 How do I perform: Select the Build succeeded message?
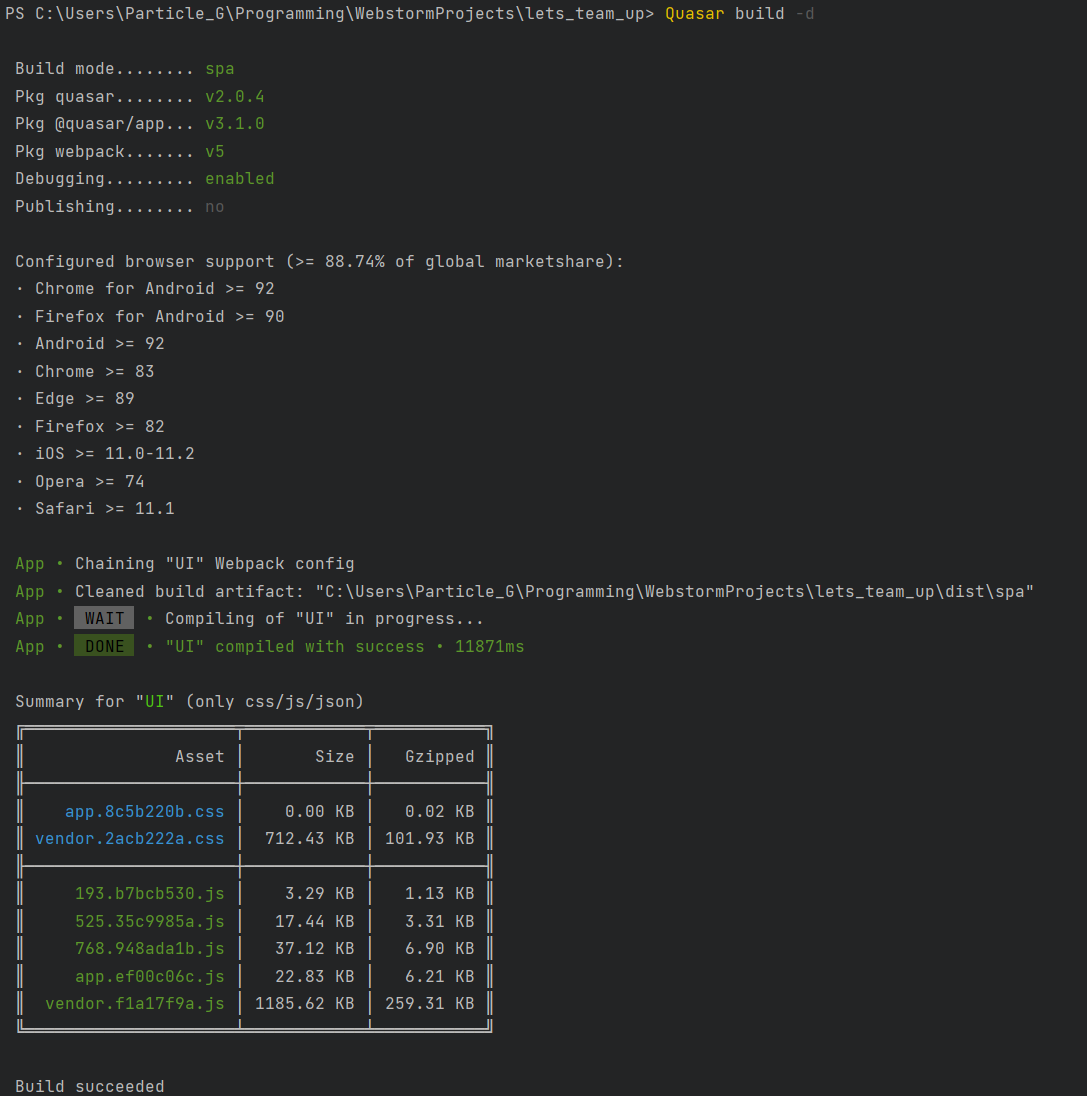(x=89, y=1086)
